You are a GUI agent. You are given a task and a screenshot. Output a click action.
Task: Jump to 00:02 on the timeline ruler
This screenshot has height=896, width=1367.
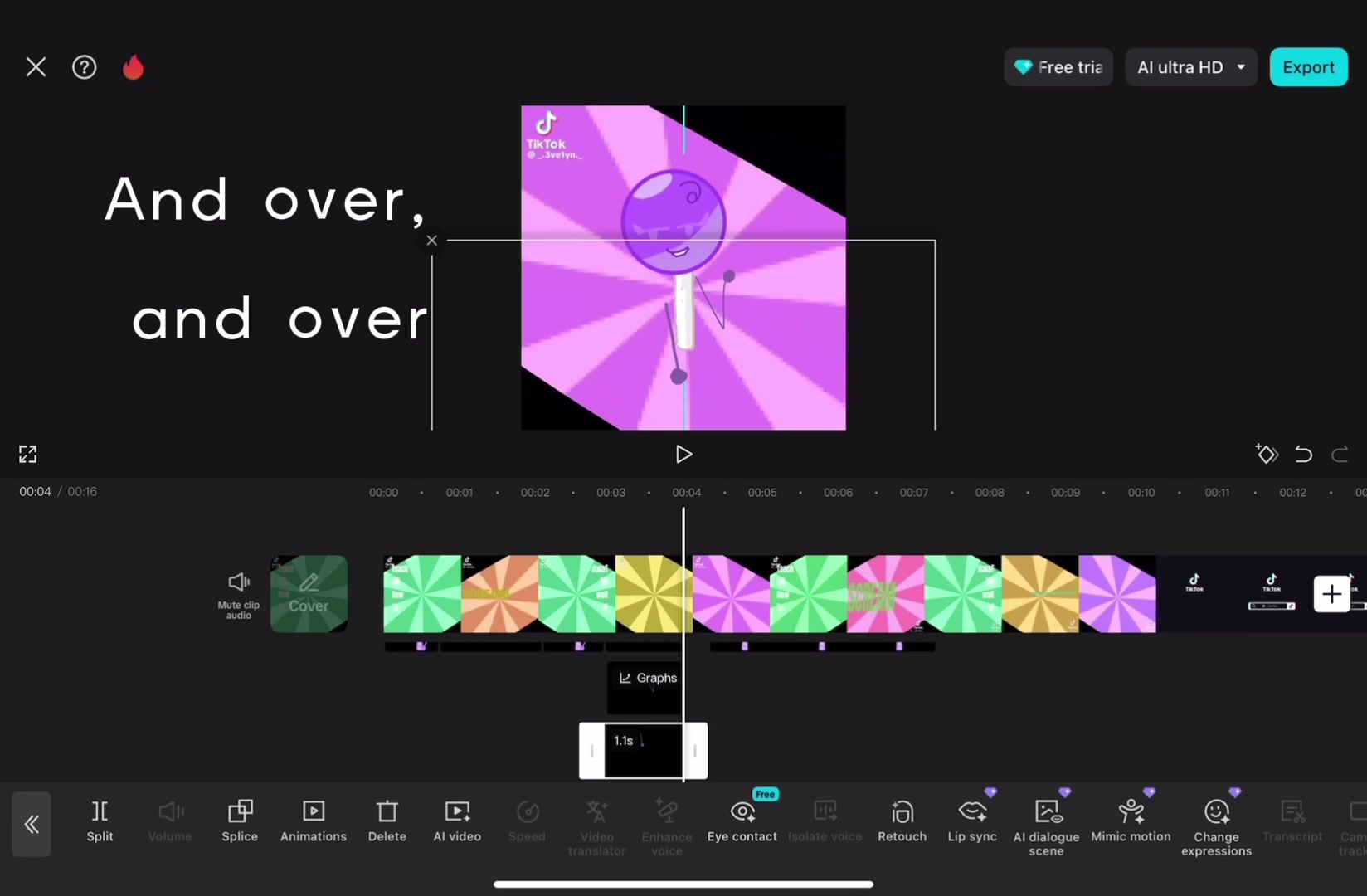point(535,493)
